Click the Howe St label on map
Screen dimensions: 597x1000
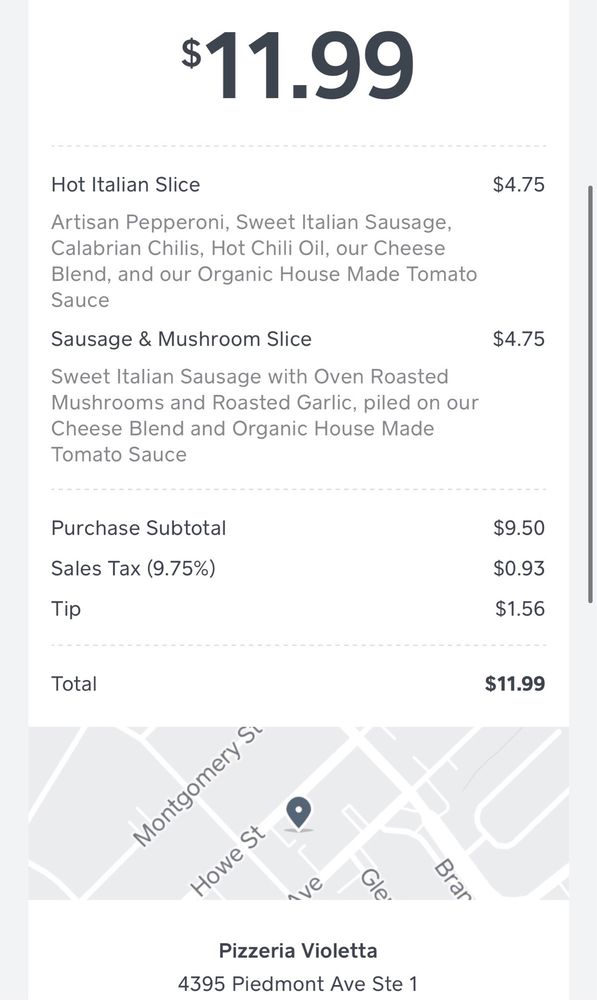click(x=228, y=860)
